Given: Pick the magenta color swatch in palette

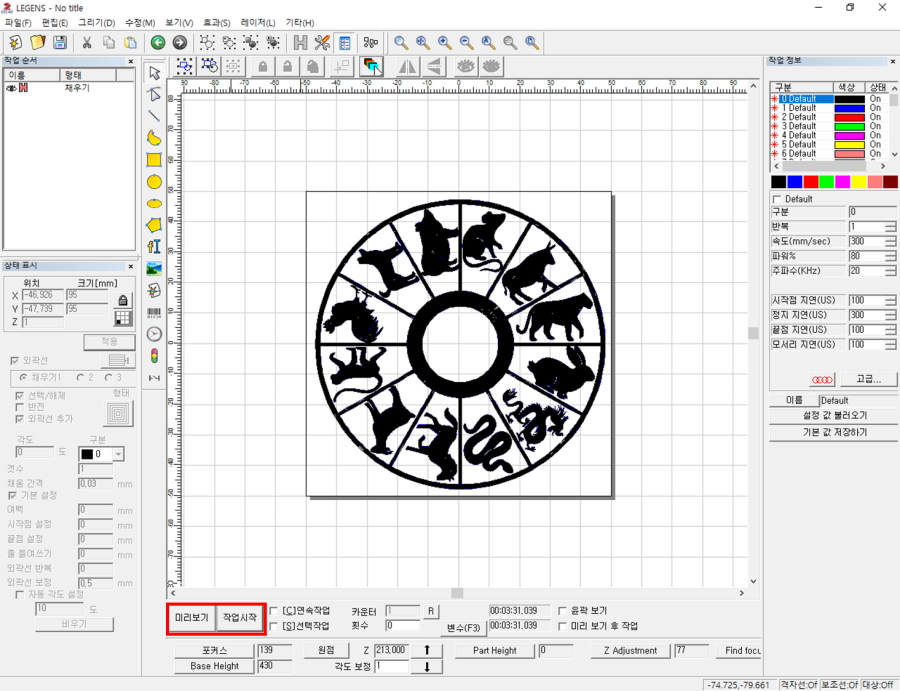Looking at the screenshot, I should point(842,182).
